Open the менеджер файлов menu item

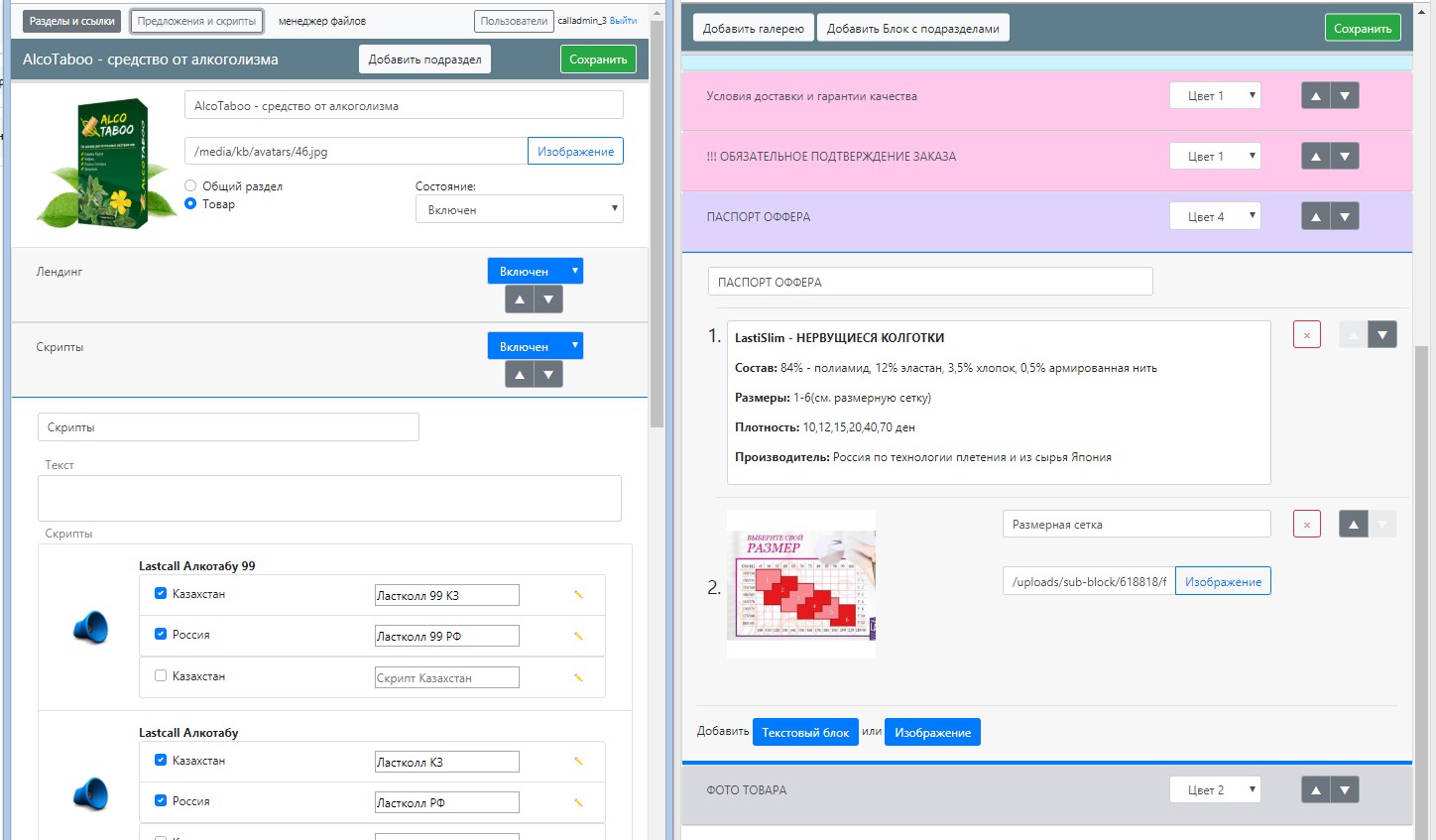[x=322, y=21]
